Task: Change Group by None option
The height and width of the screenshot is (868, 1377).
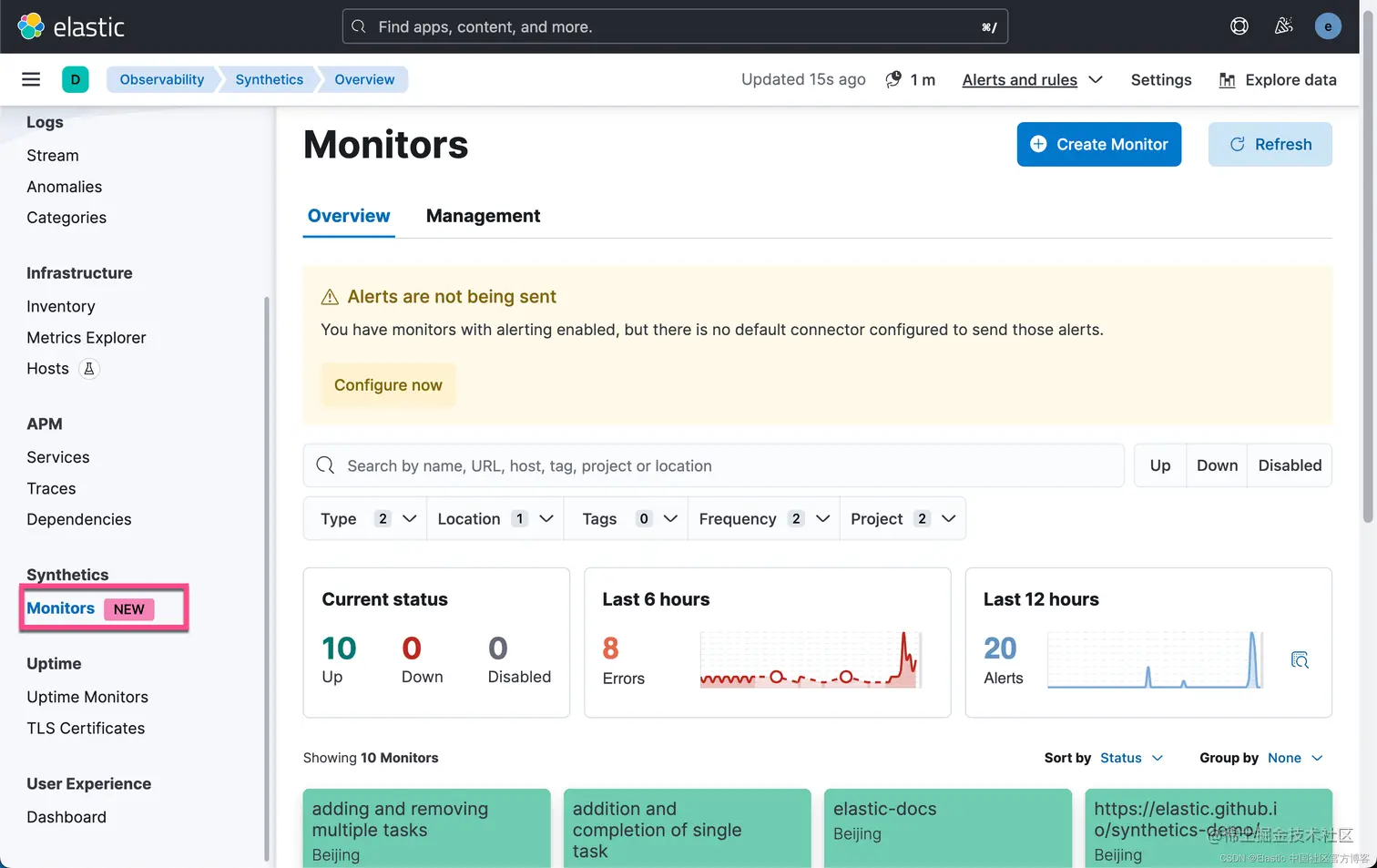Action: 1295,758
